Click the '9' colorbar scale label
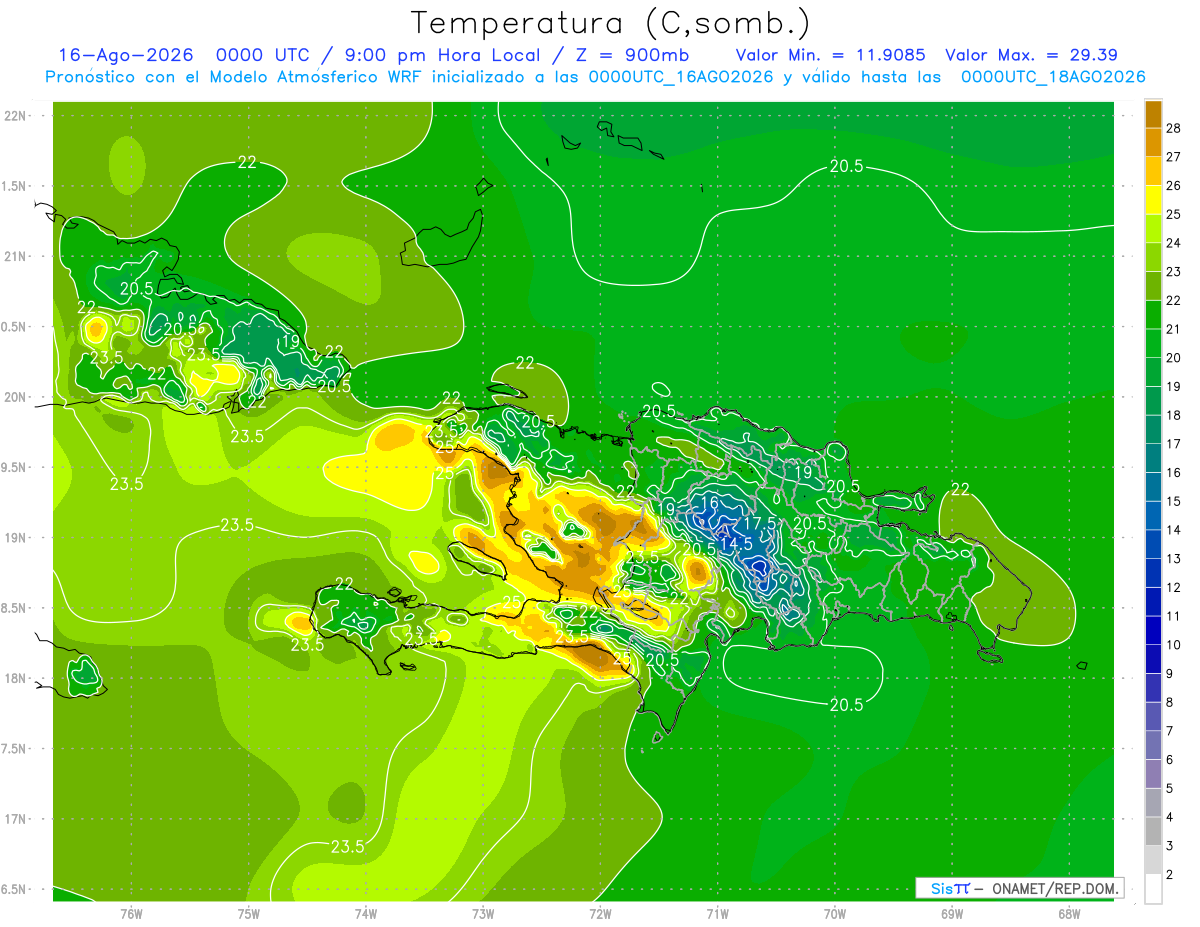The width and height of the screenshot is (1200, 927). click(x=1170, y=674)
